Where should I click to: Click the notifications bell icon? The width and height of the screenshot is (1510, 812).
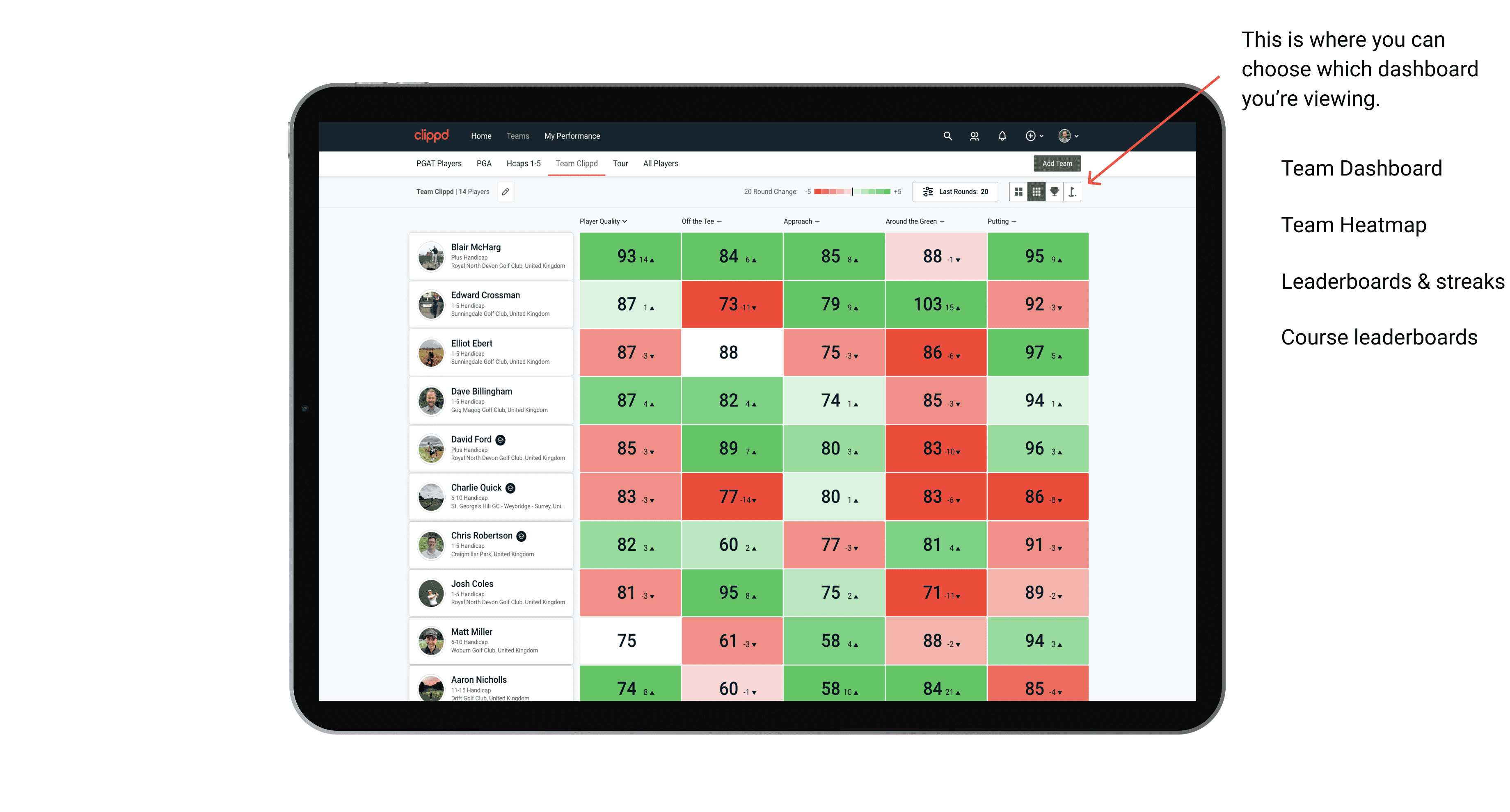coord(1002,136)
